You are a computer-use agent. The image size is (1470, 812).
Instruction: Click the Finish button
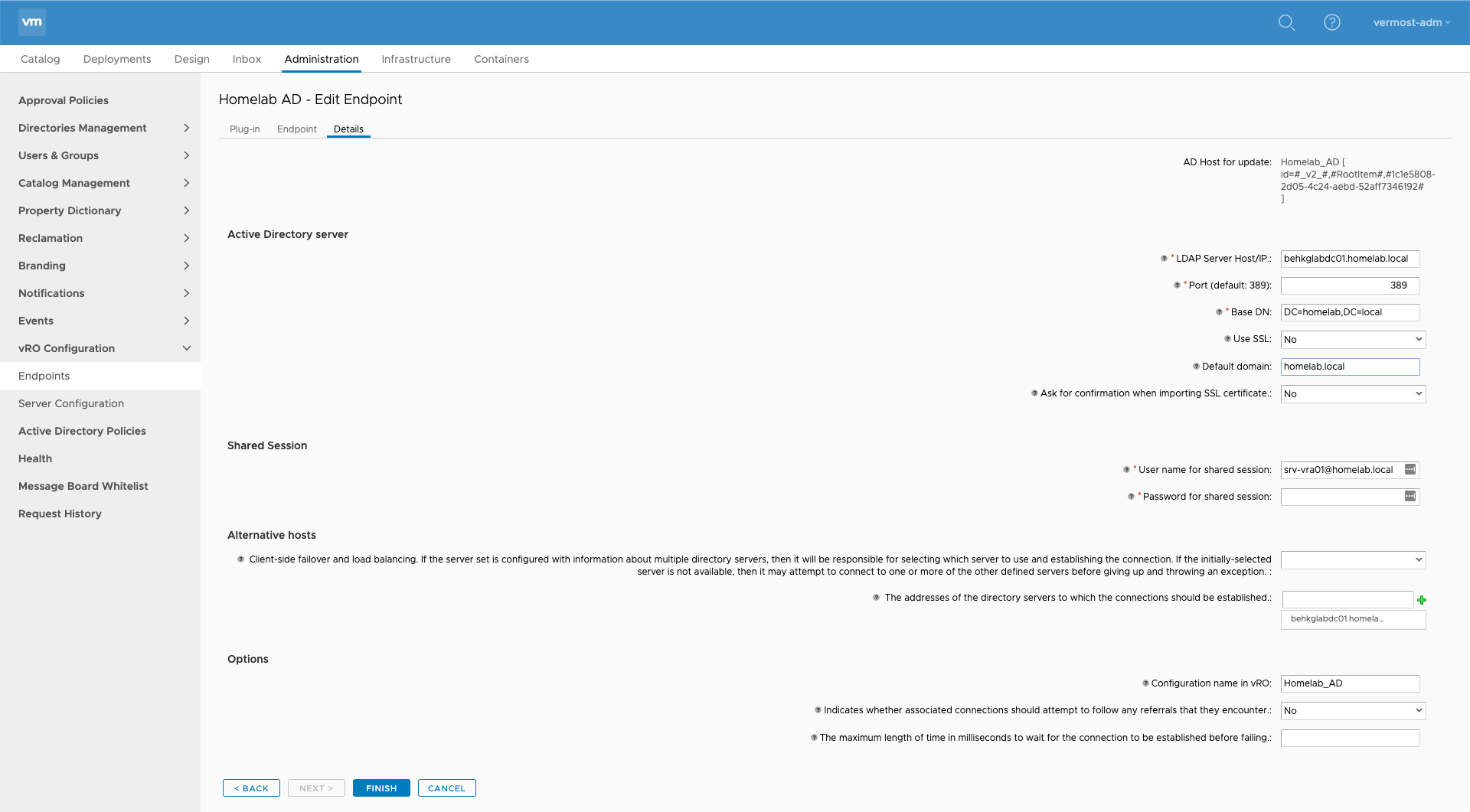pos(381,788)
